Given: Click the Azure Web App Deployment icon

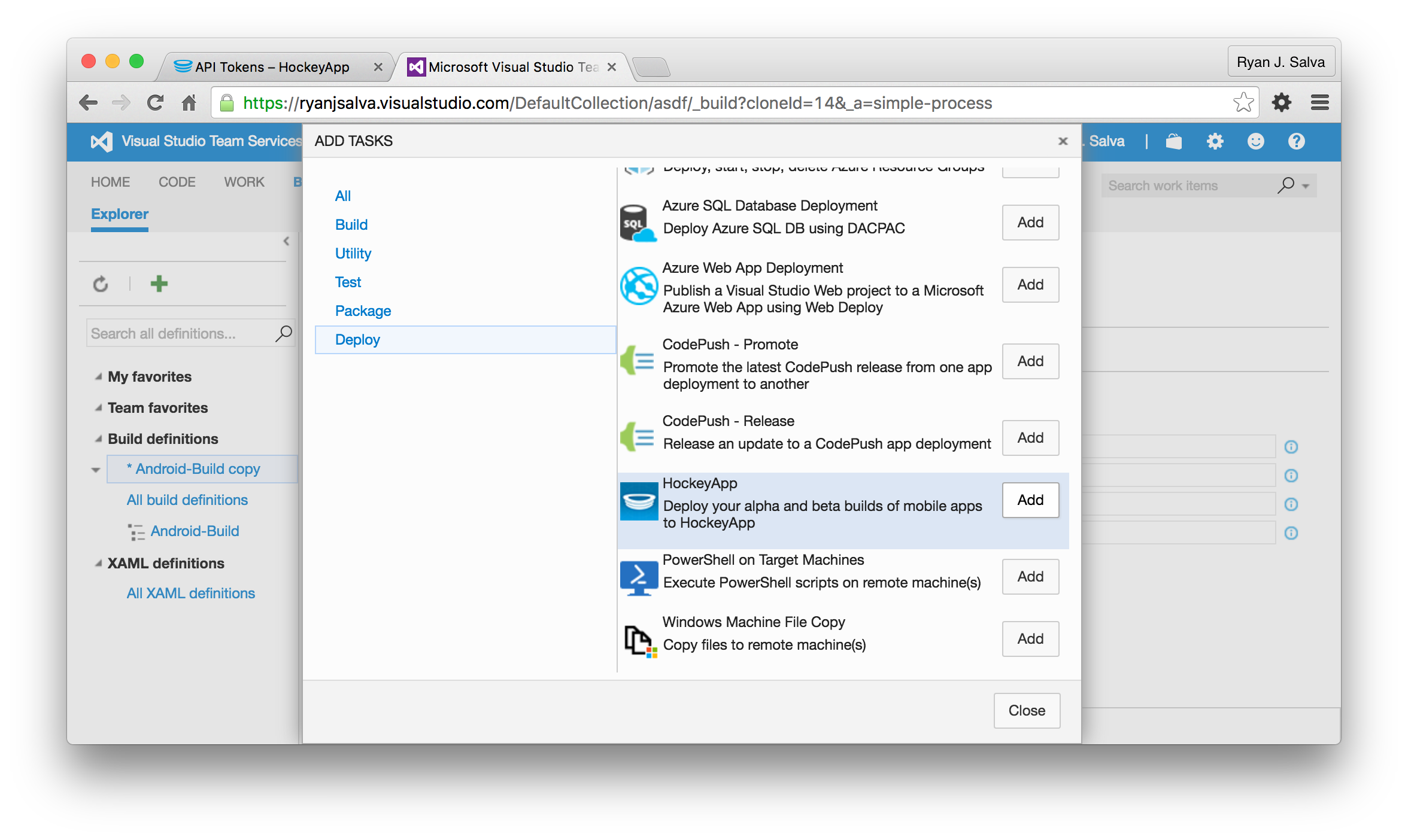Looking at the screenshot, I should (x=638, y=285).
